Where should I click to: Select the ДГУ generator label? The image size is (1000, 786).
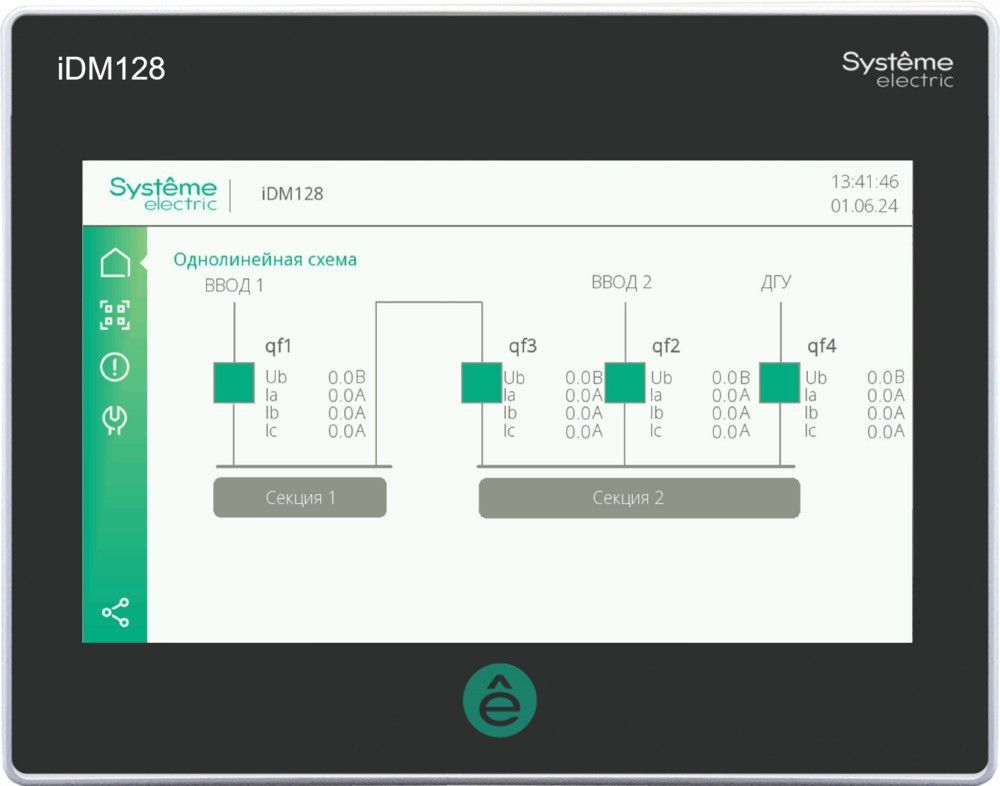point(776,282)
